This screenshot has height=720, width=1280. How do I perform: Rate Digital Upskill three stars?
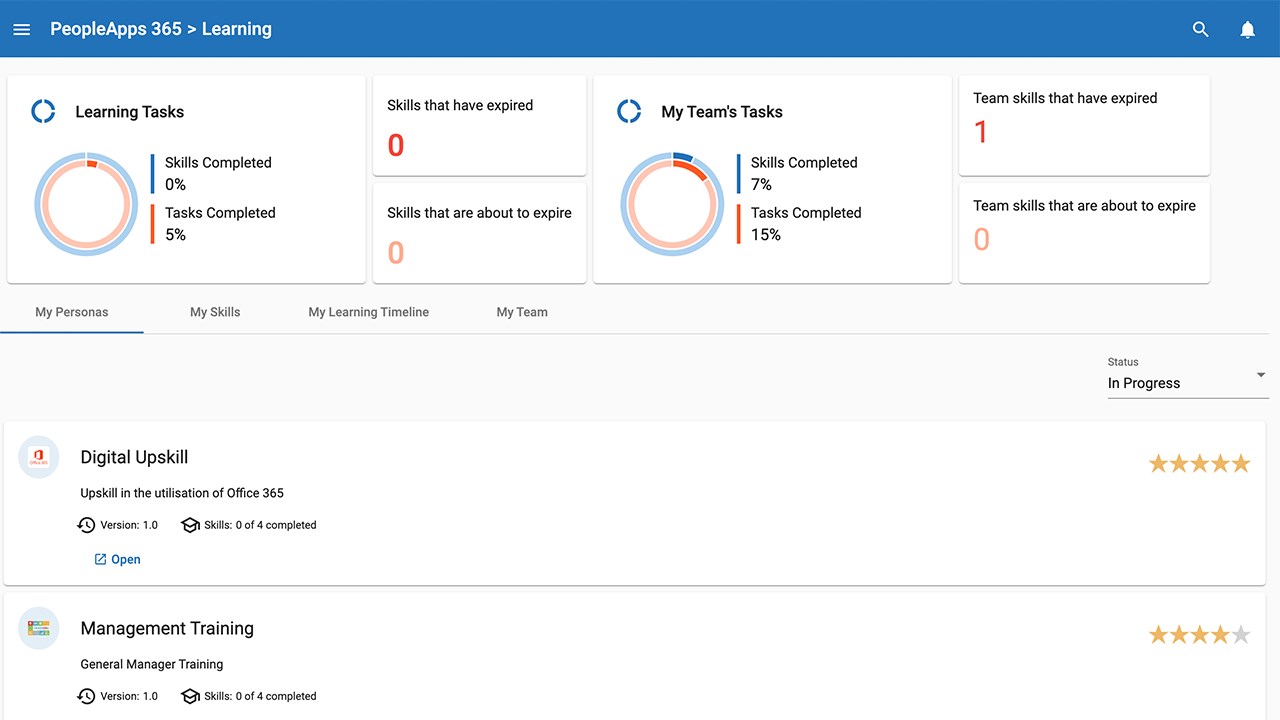click(1200, 463)
